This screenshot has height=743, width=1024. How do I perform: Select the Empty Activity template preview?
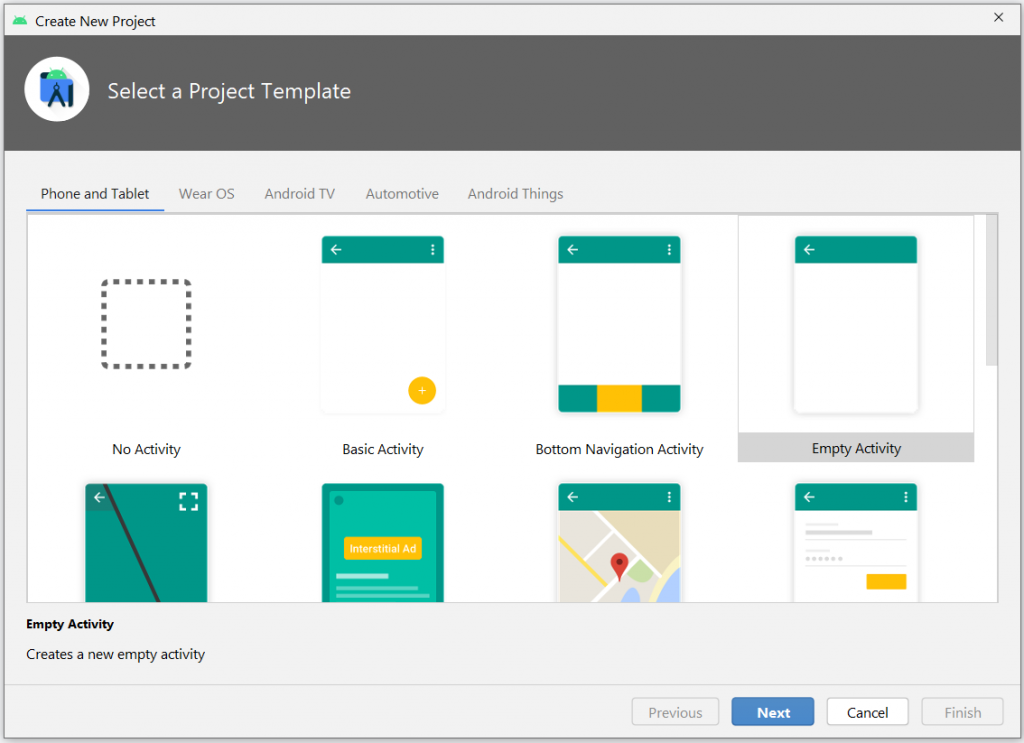(856, 325)
